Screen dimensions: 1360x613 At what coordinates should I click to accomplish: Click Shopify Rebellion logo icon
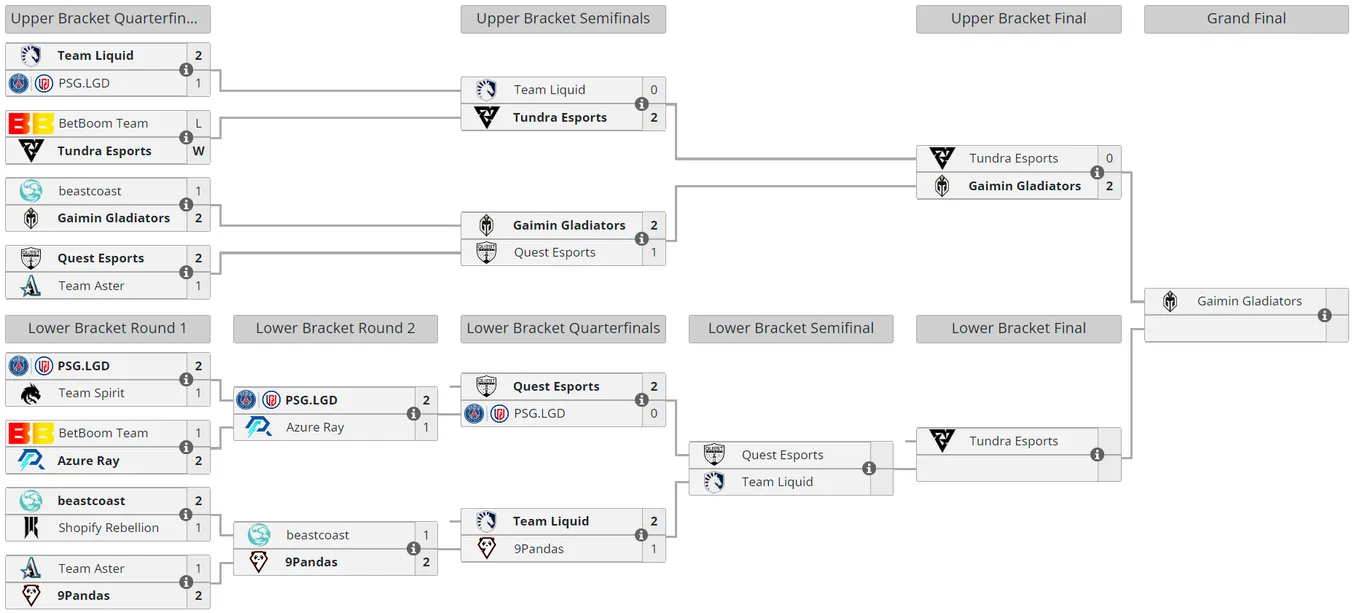click(31, 528)
